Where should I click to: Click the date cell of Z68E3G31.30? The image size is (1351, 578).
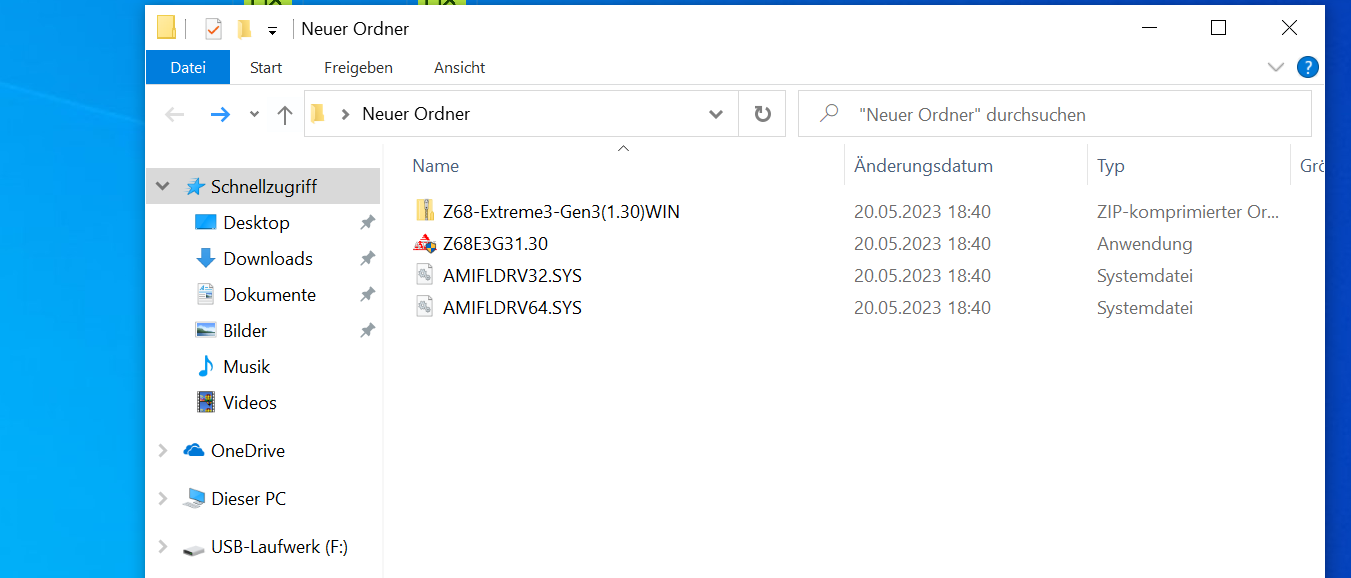pos(922,244)
